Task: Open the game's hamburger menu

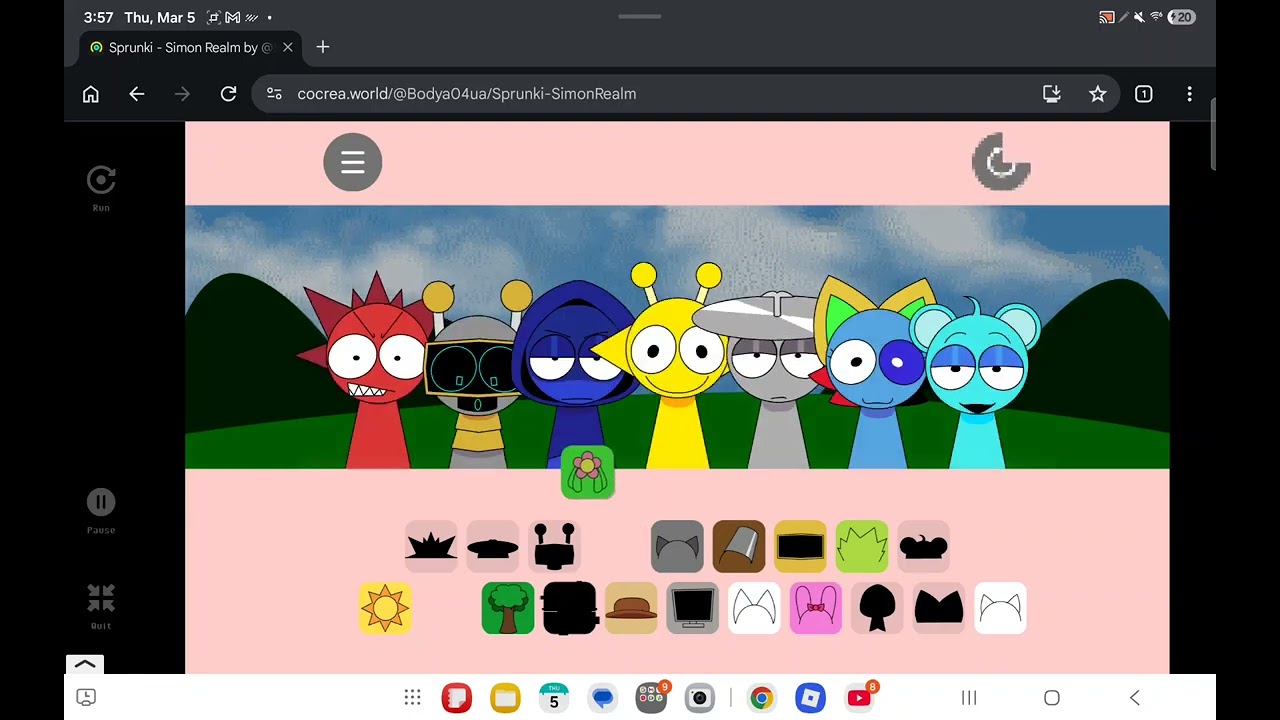Action: coord(352,162)
